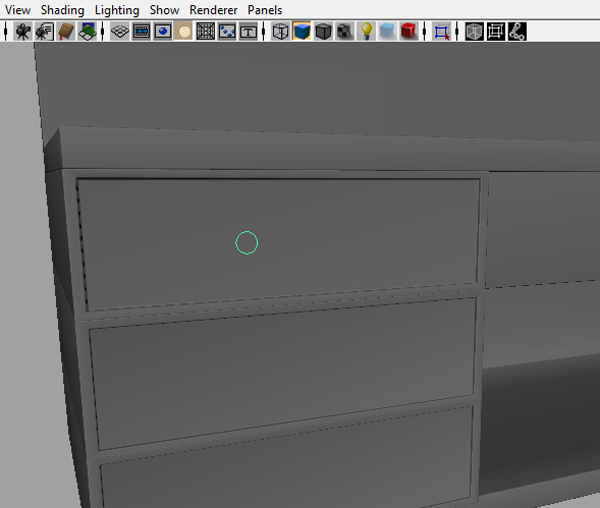Toggle Wireframe on Shaded dark cube icon
Screen dimensions: 600x508
(x=323, y=31)
